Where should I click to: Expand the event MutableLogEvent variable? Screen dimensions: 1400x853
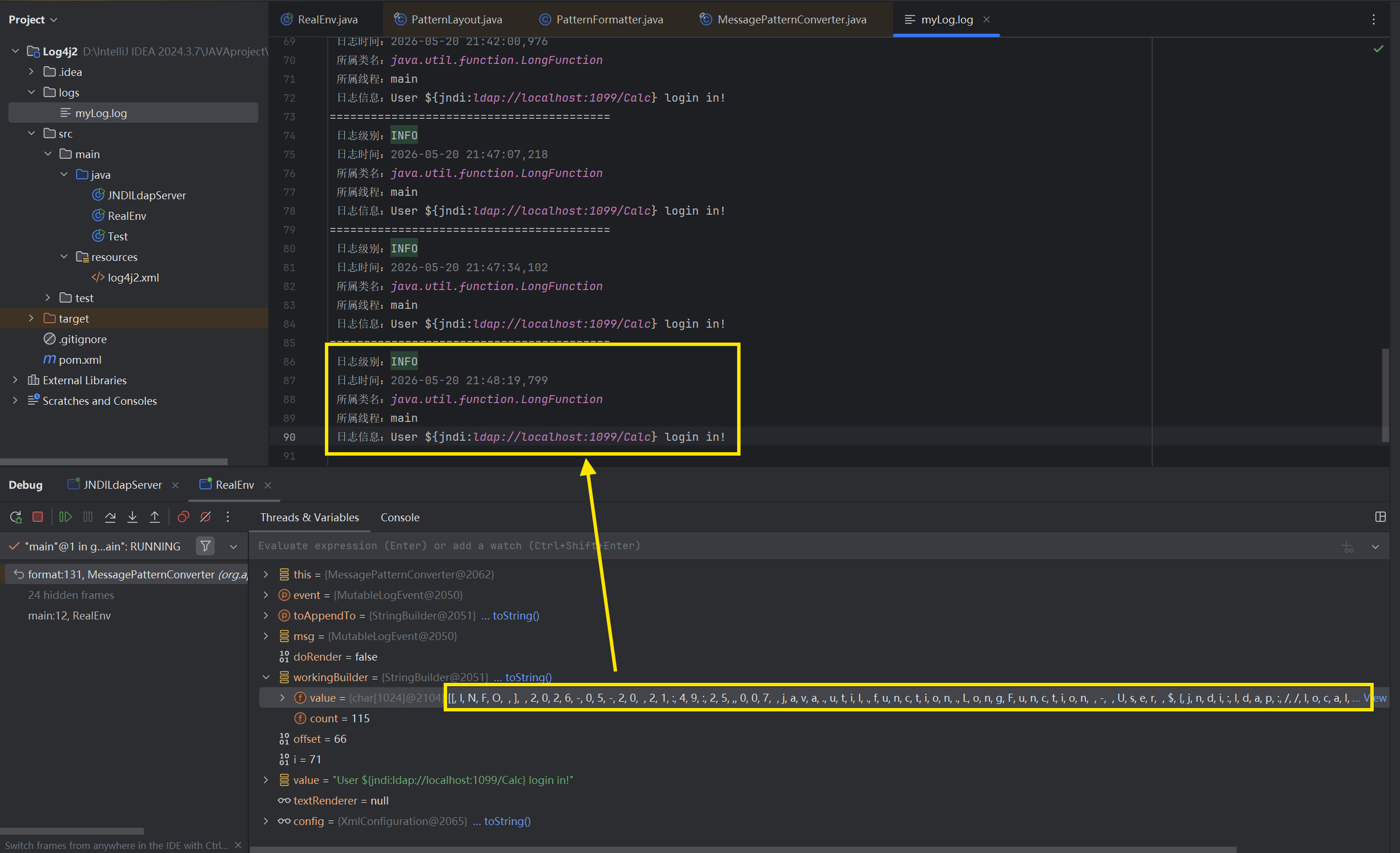coord(266,595)
